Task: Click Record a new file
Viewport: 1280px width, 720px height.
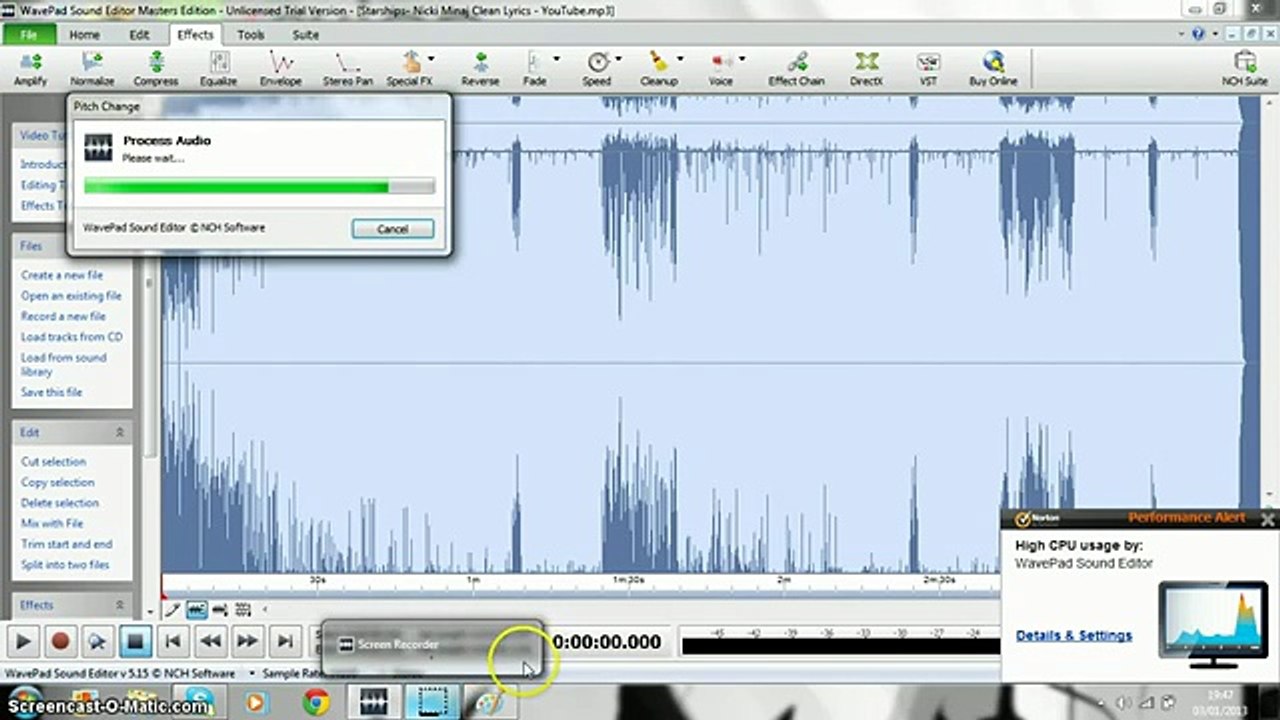Action: pos(63,316)
